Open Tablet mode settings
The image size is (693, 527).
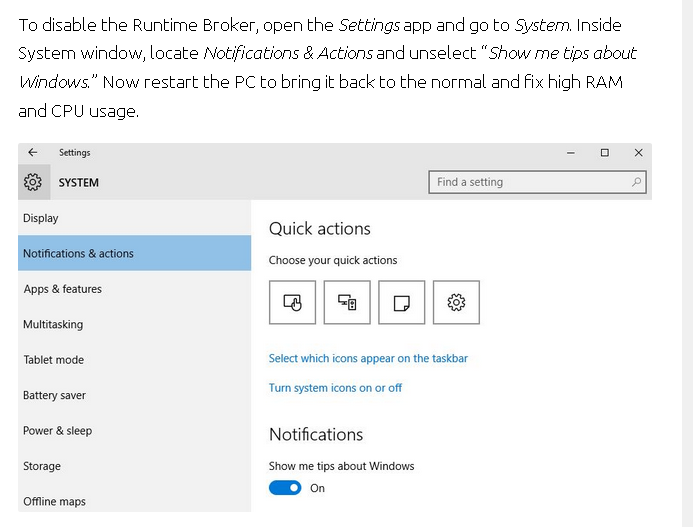134,359
